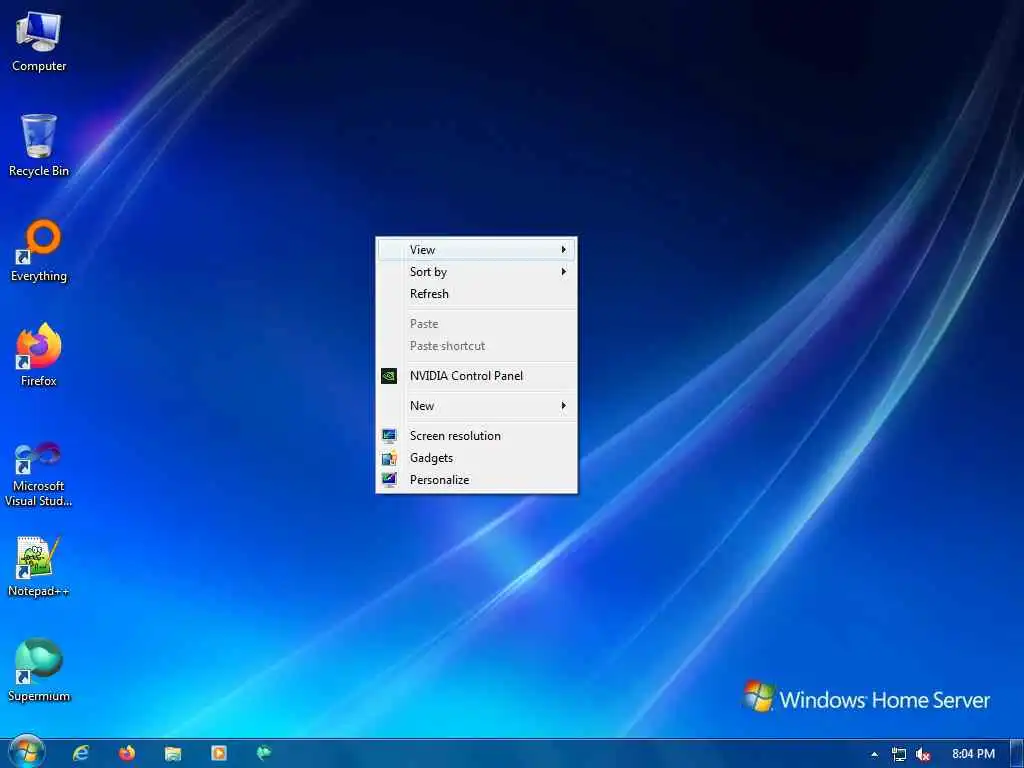
Task: Select the Supermium desktop shortcut
Action: tap(39, 671)
